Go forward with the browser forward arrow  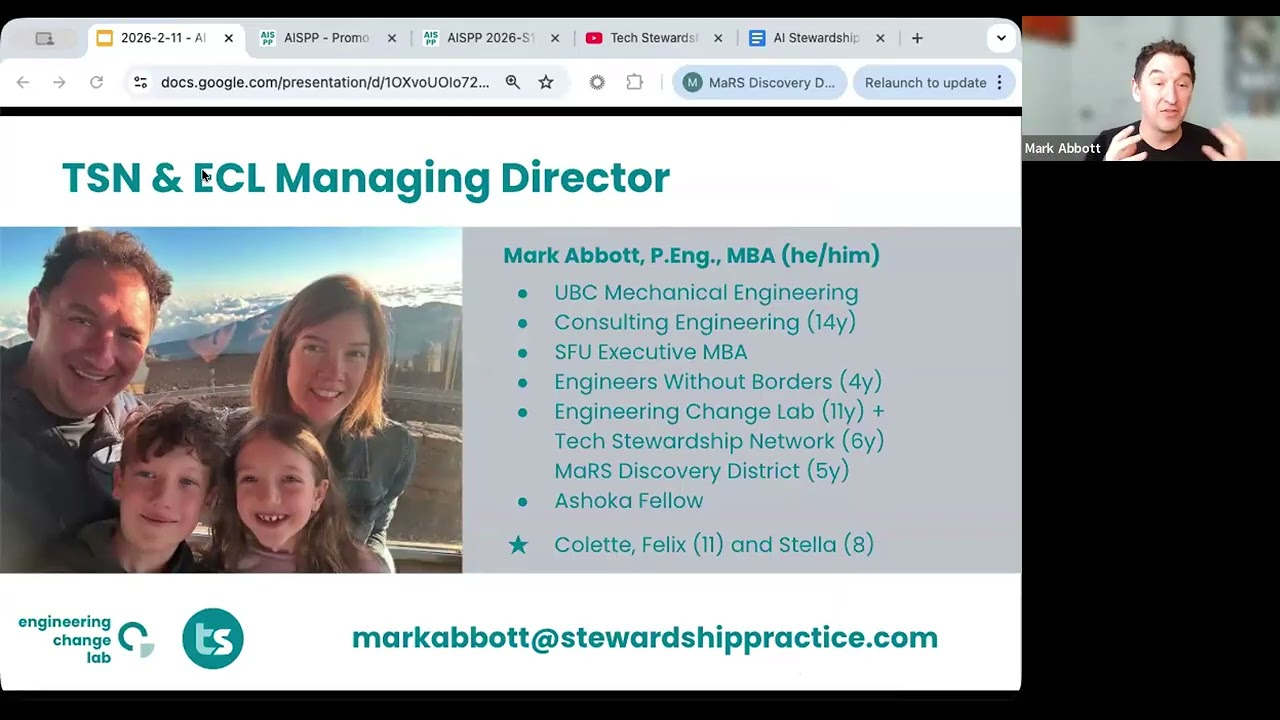pyautogui.click(x=59, y=83)
